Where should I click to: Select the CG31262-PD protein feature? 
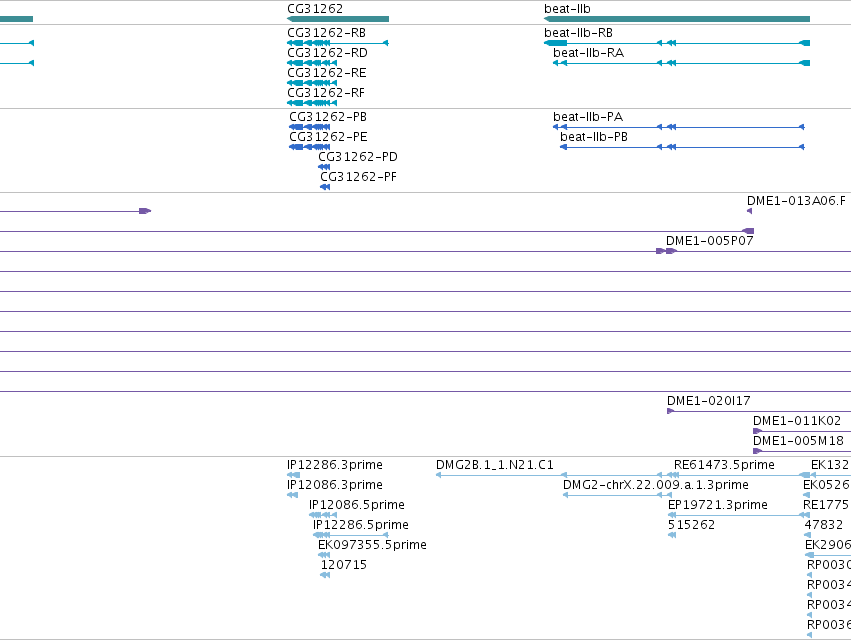coord(324,167)
